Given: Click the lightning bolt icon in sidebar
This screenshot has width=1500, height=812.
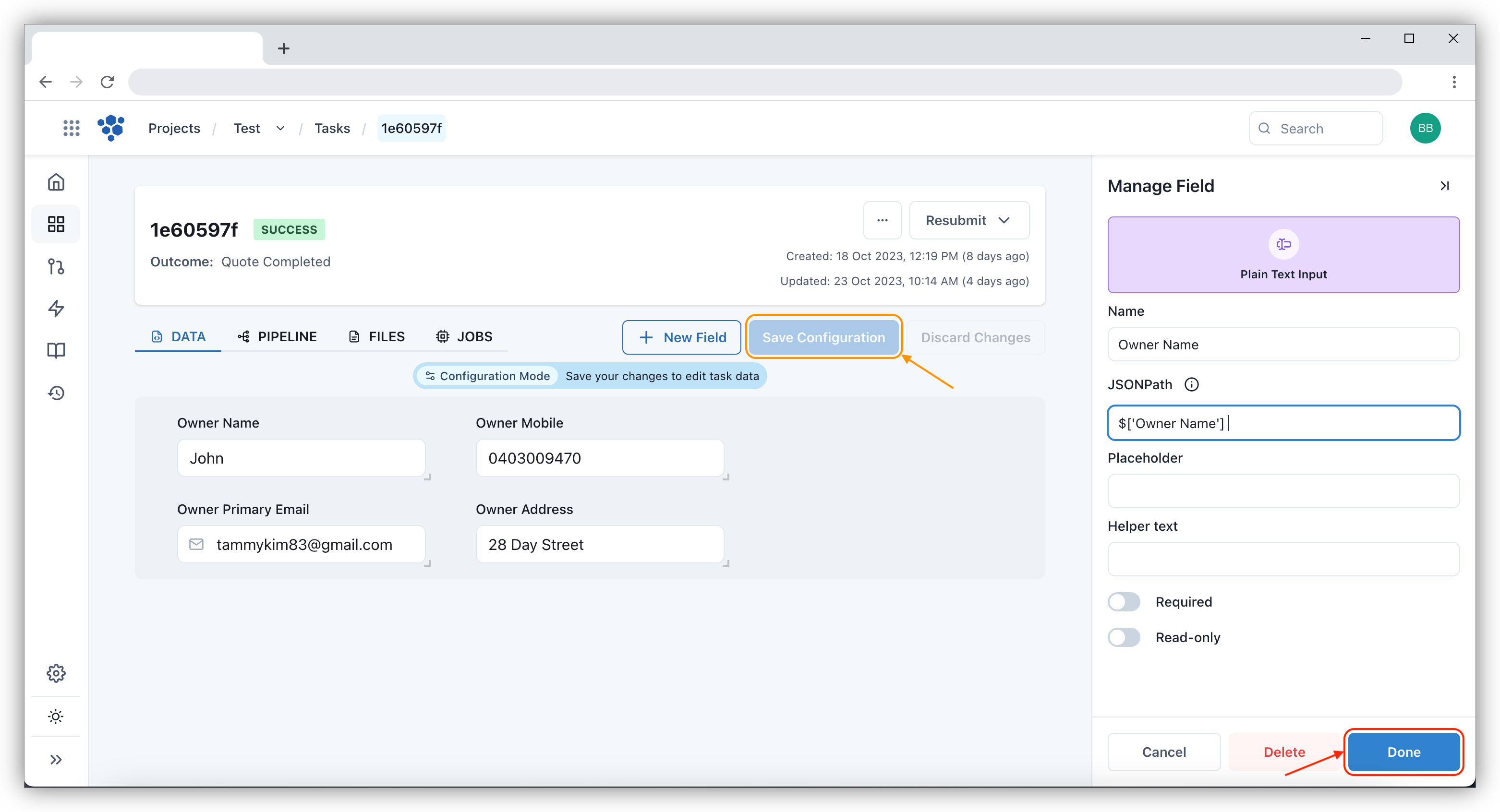Looking at the screenshot, I should [56, 309].
